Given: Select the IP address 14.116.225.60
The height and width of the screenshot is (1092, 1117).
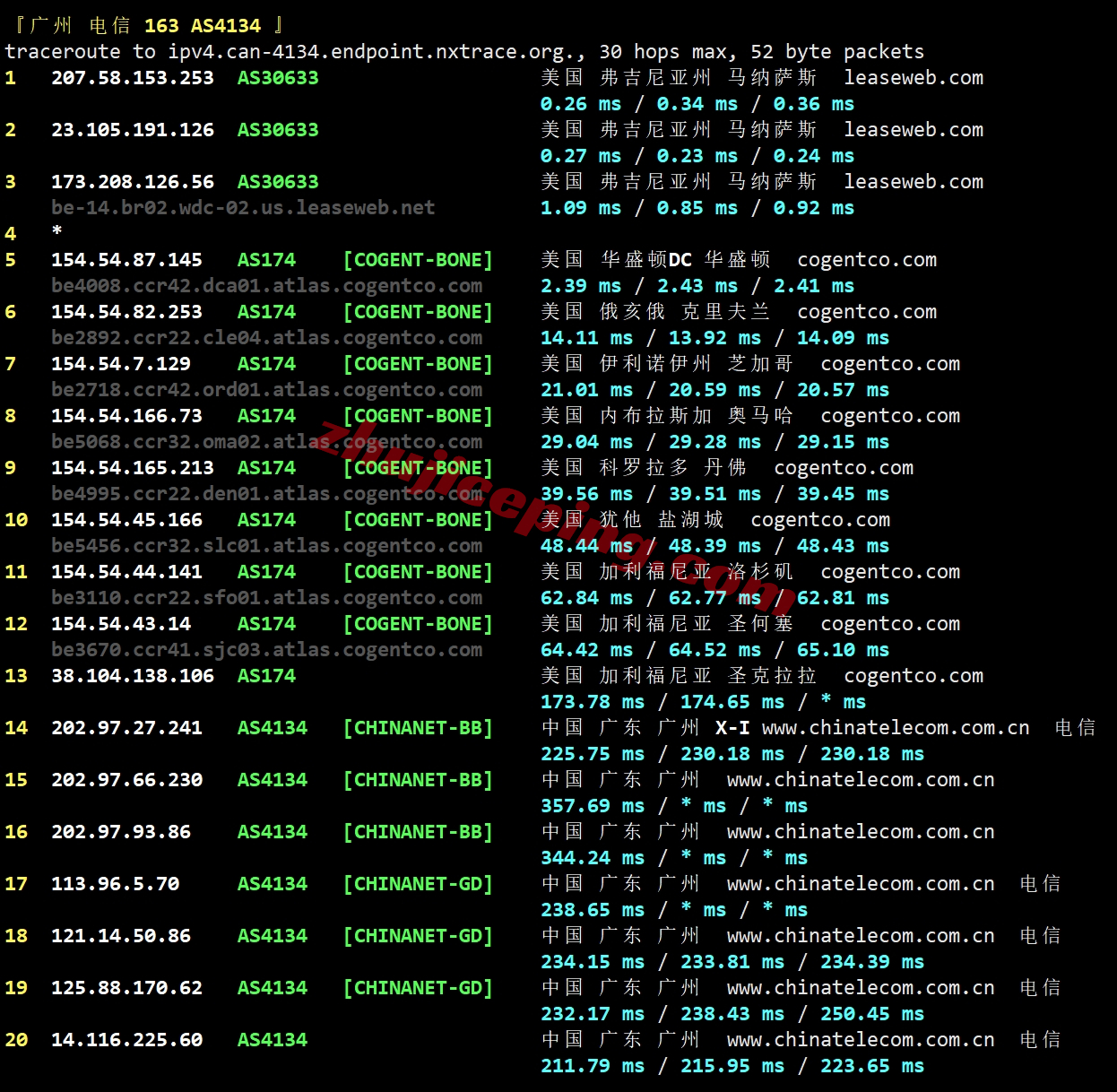Looking at the screenshot, I should tap(127, 1040).
